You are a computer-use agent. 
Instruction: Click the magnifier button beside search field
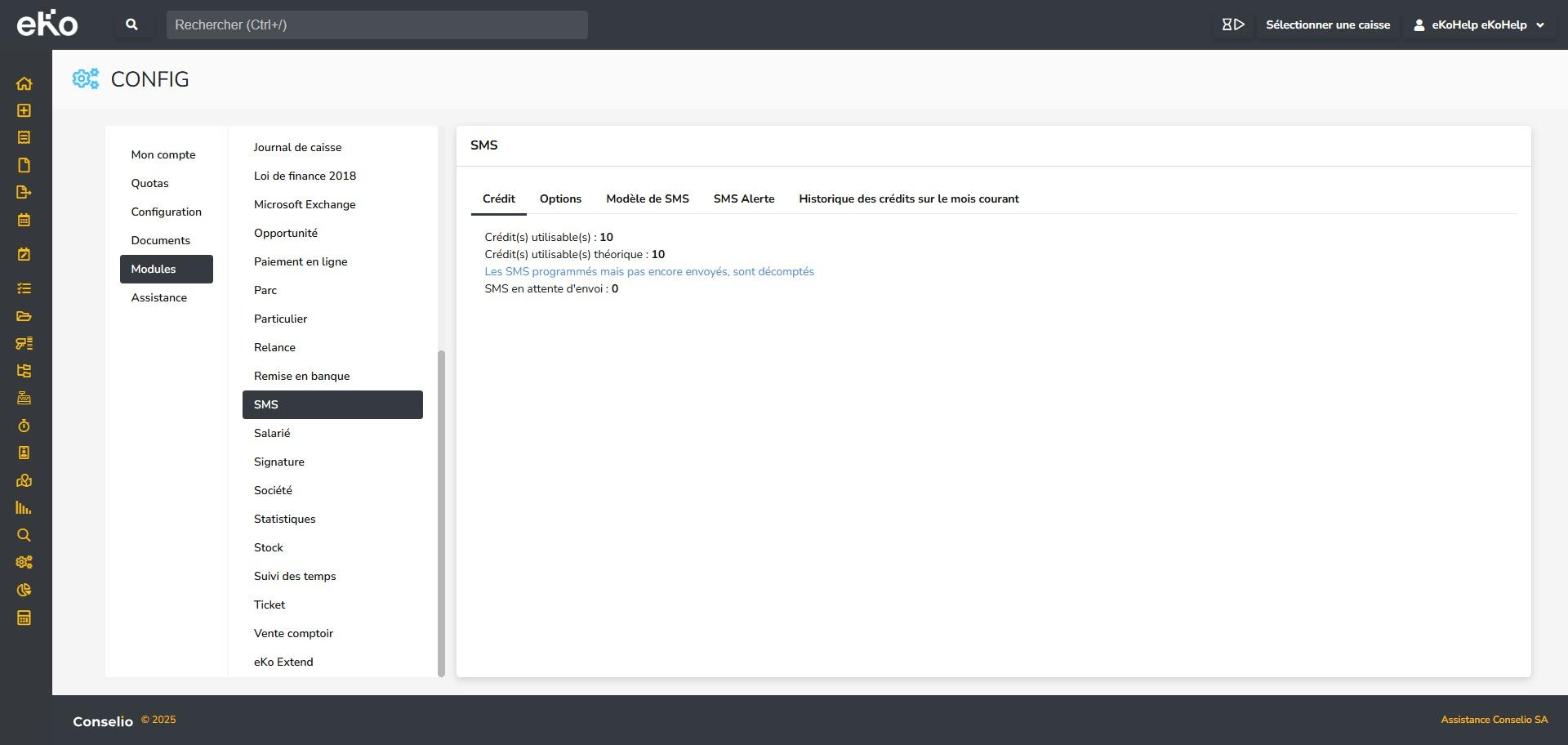tap(131, 25)
